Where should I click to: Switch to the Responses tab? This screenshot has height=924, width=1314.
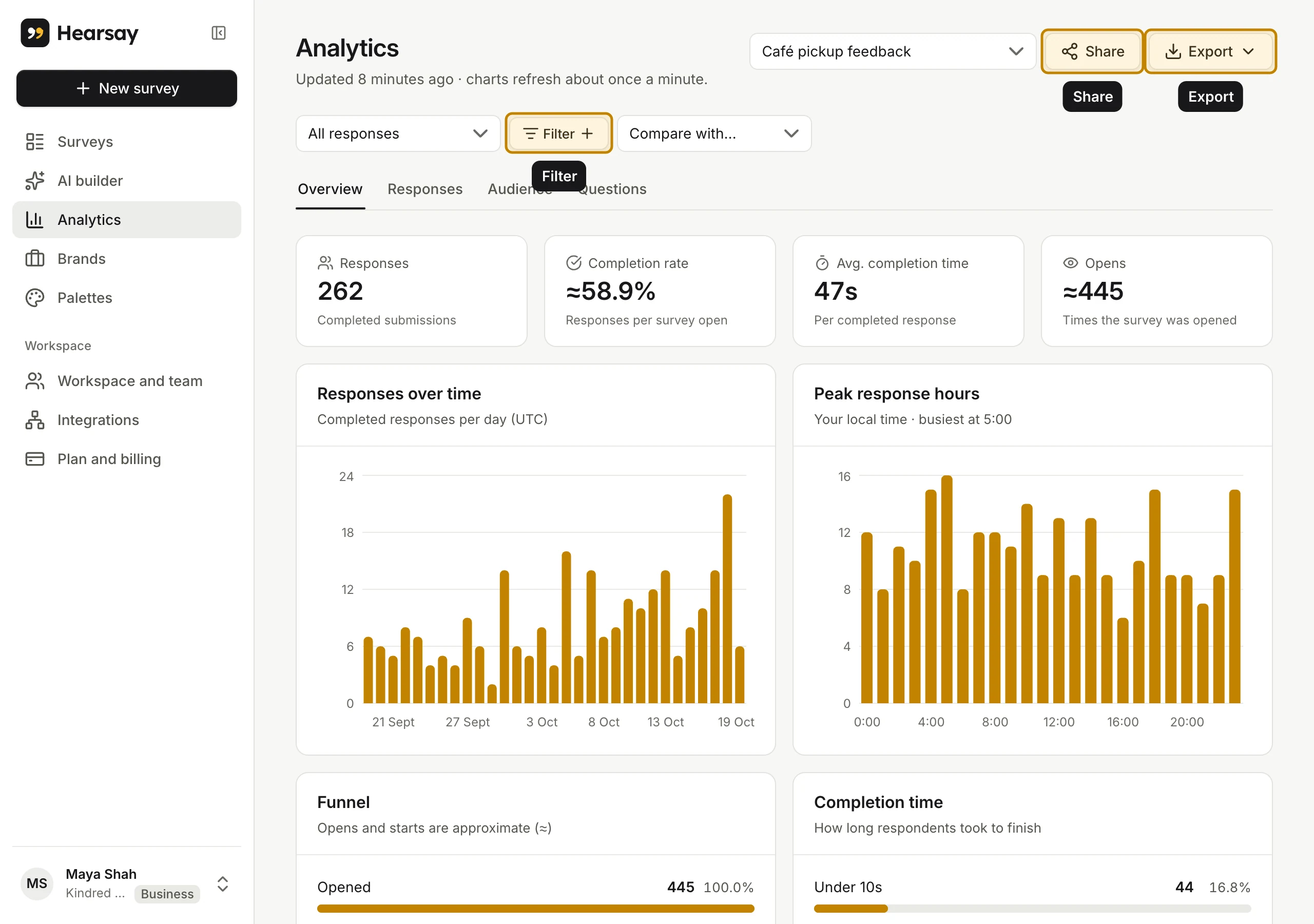coord(424,189)
